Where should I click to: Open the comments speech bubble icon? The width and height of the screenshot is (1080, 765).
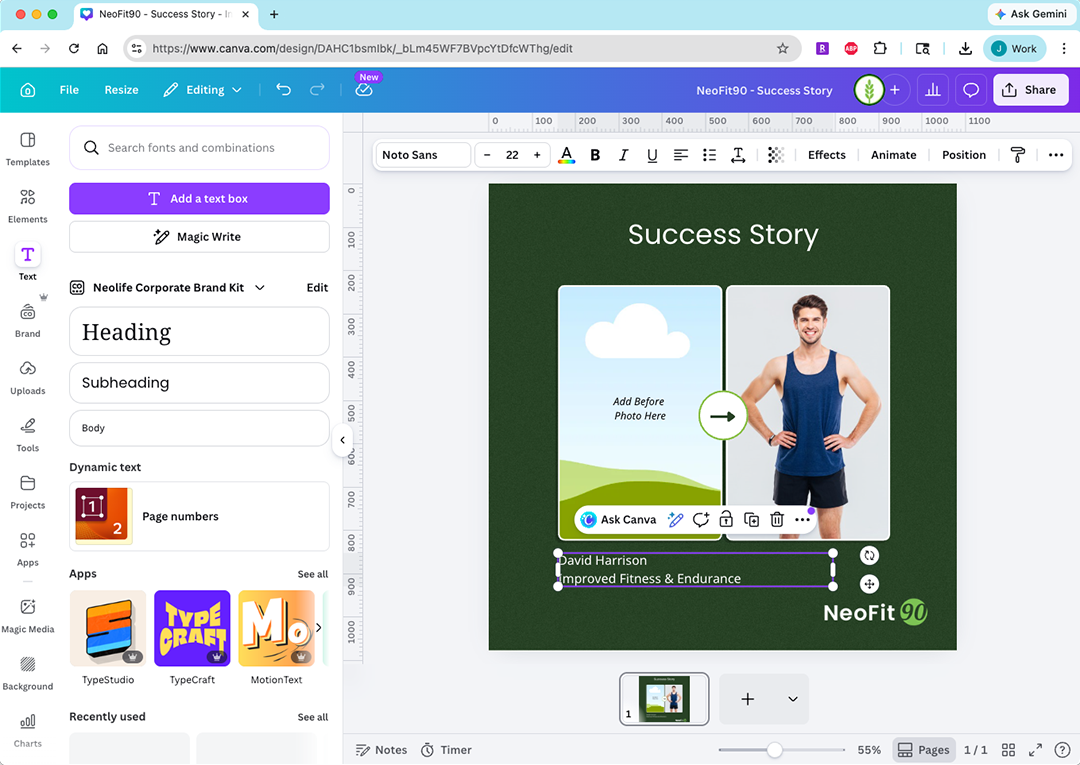click(970, 90)
